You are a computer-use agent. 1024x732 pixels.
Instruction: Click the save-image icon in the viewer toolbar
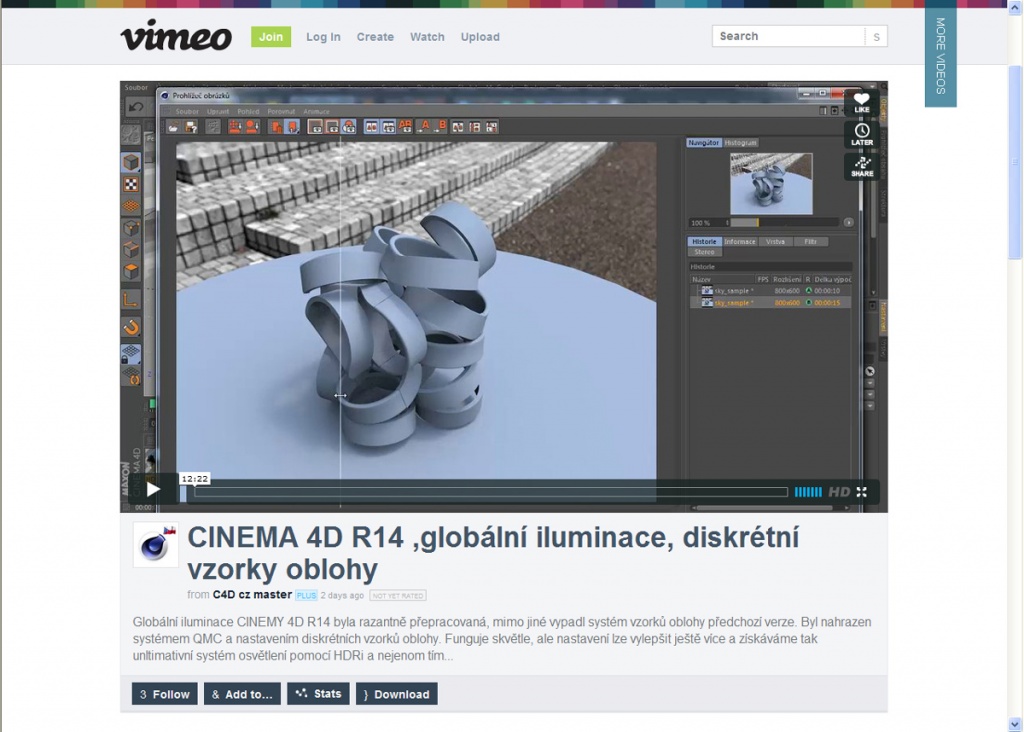(191, 127)
